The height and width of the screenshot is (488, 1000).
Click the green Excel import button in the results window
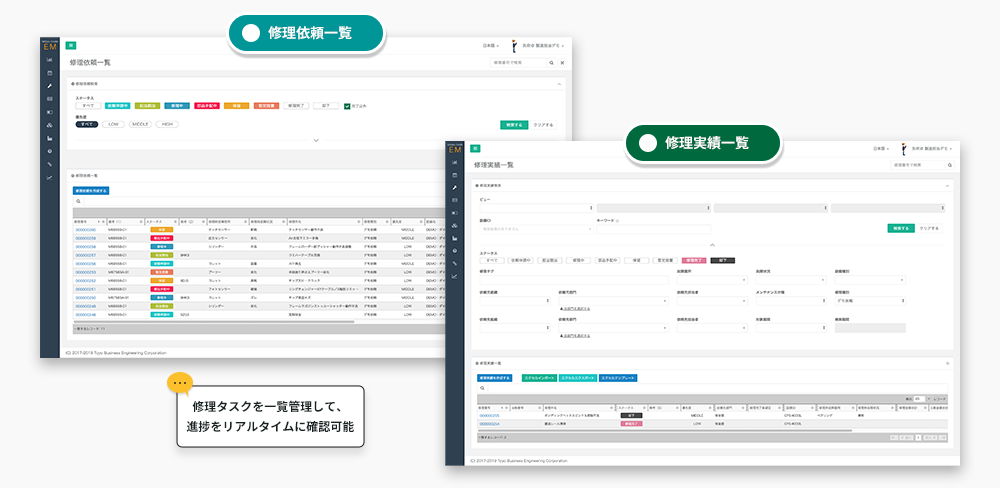[x=539, y=378]
